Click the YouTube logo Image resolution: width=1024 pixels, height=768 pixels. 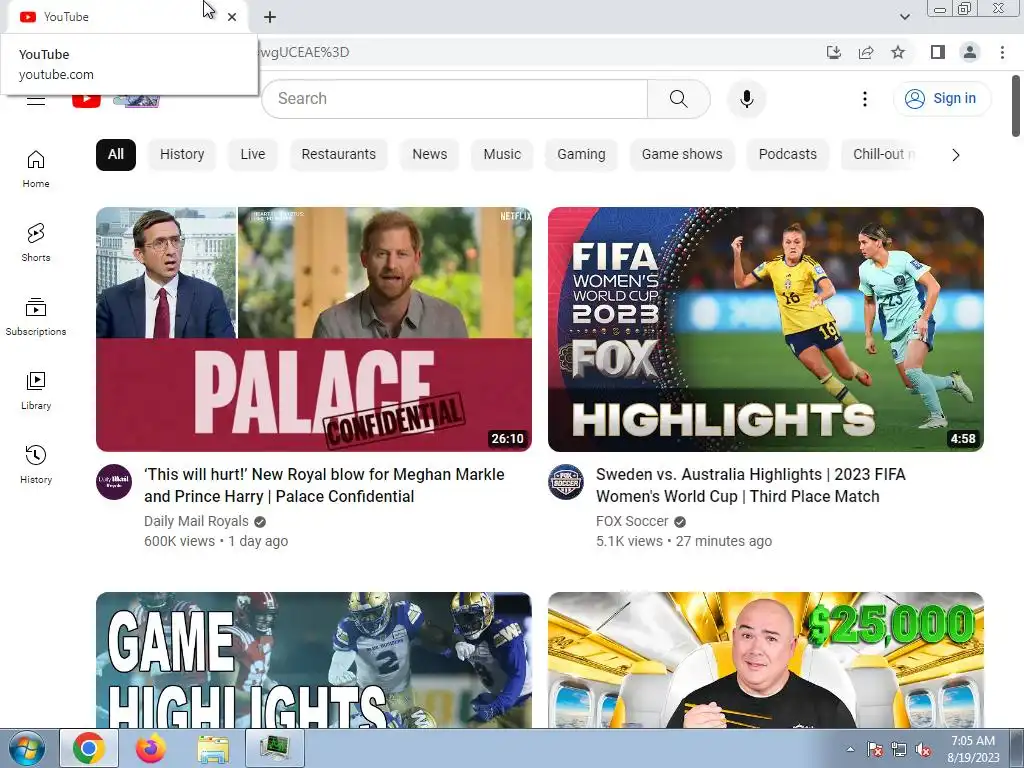(x=115, y=99)
